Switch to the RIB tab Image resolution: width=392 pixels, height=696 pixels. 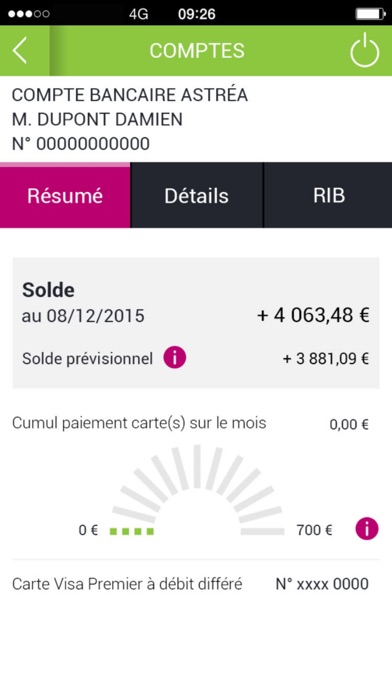click(x=329, y=195)
